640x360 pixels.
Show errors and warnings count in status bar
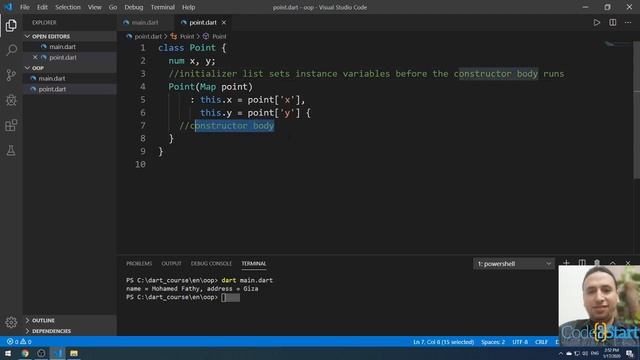19,342
